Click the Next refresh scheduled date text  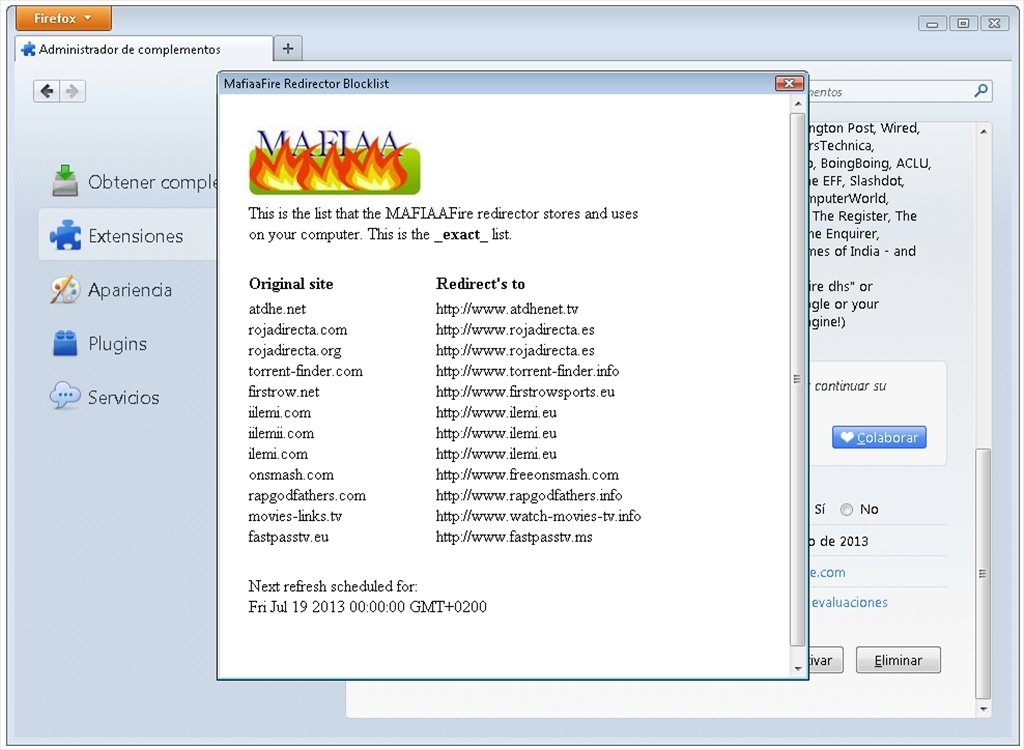pyautogui.click(x=367, y=607)
